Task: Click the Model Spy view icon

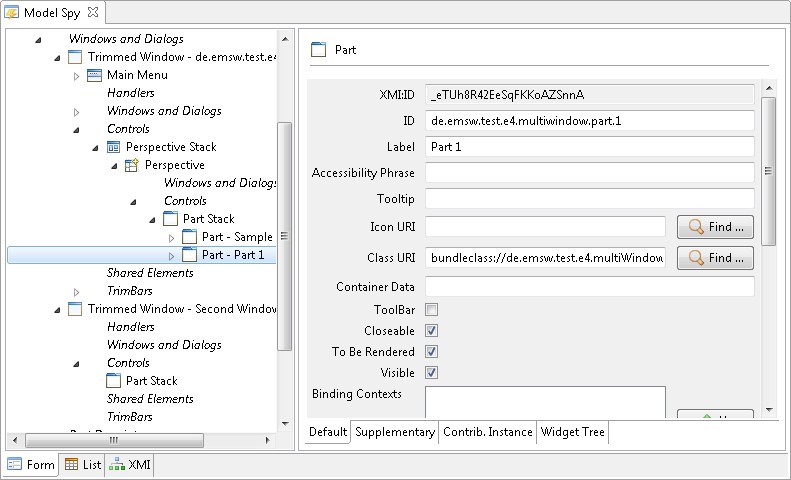Action: 13,13
